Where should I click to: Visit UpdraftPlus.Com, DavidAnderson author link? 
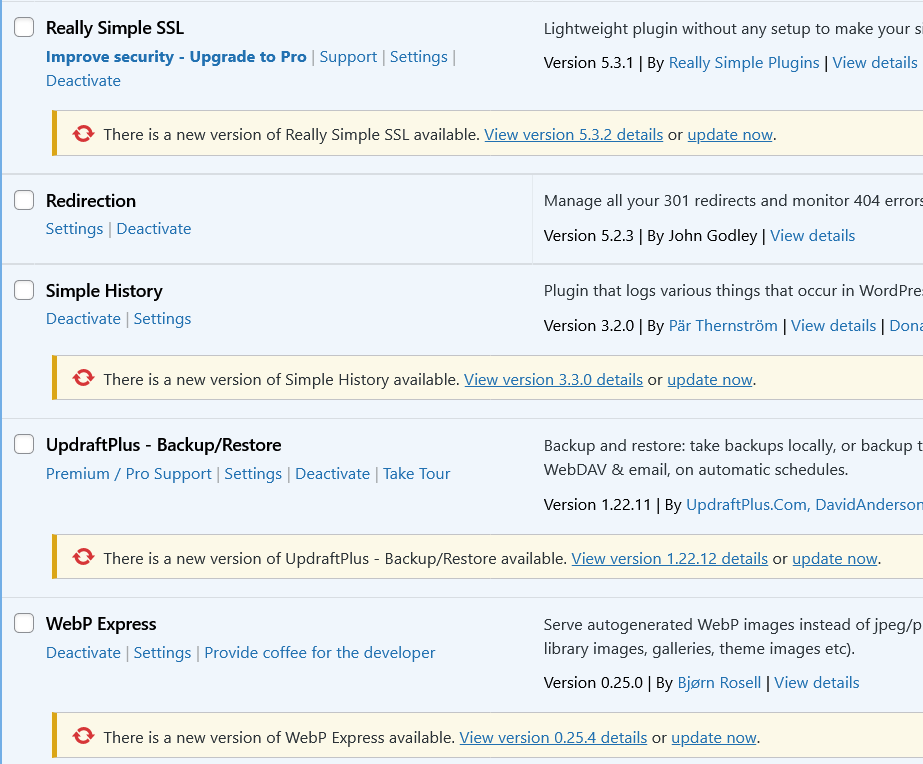click(x=804, y=504)
